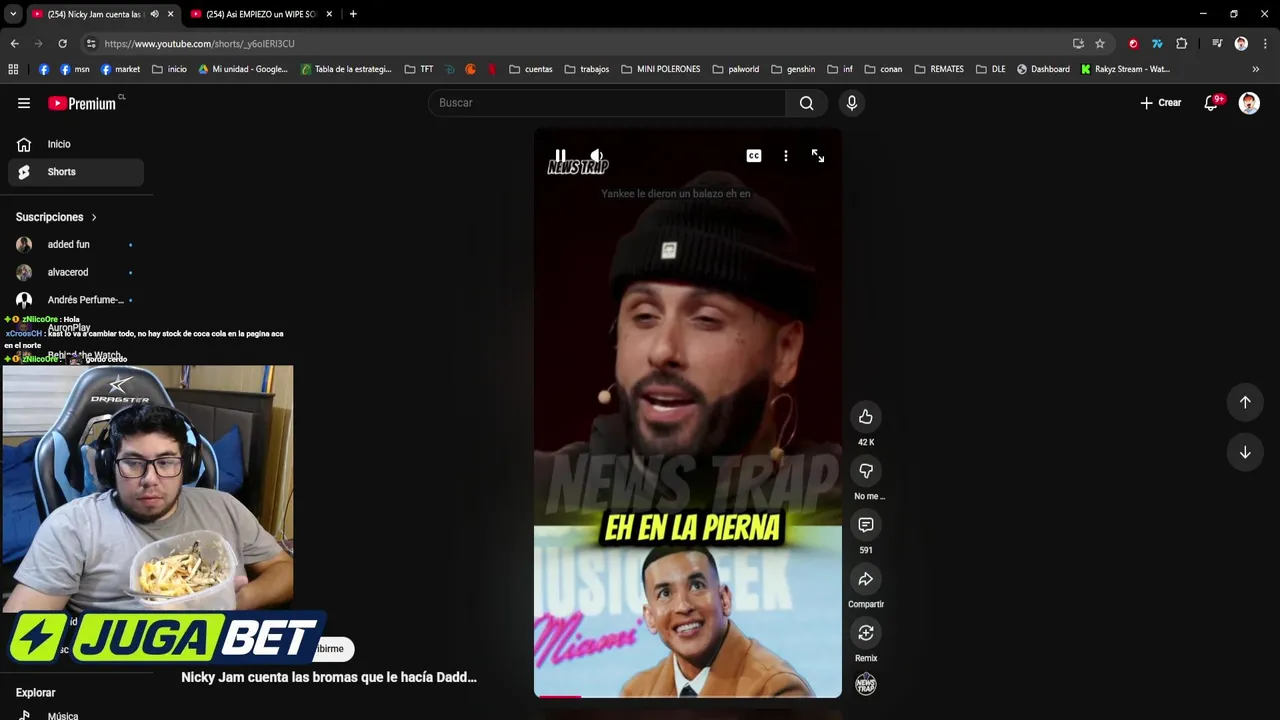Select Shorts in the sidebar
The height and width of the screenshot is (720, 1280).
[x=76, y=172]
